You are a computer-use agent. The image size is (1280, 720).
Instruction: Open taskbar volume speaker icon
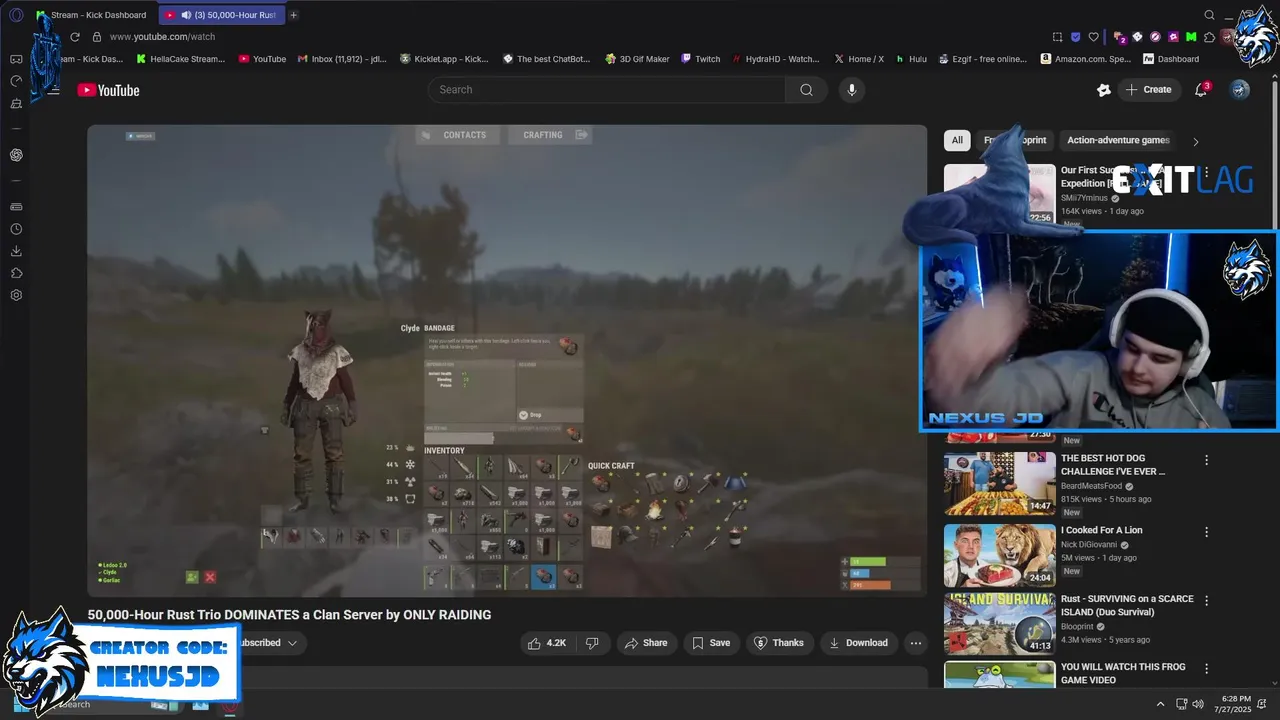[x=1198, y=704]
